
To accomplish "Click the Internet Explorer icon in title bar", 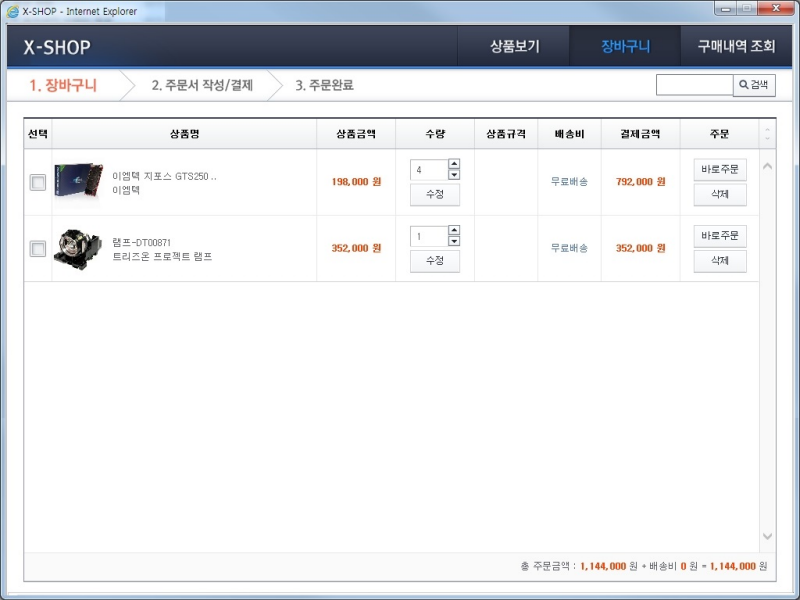I will click(x=12, y=11).
